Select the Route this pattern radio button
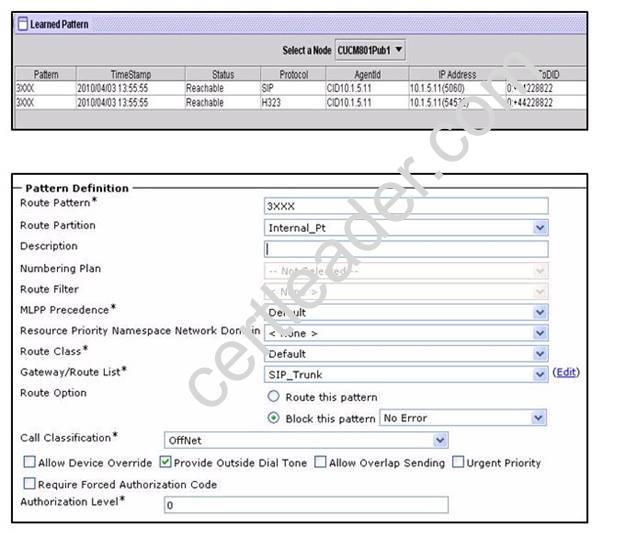 (x=273, y=396)
